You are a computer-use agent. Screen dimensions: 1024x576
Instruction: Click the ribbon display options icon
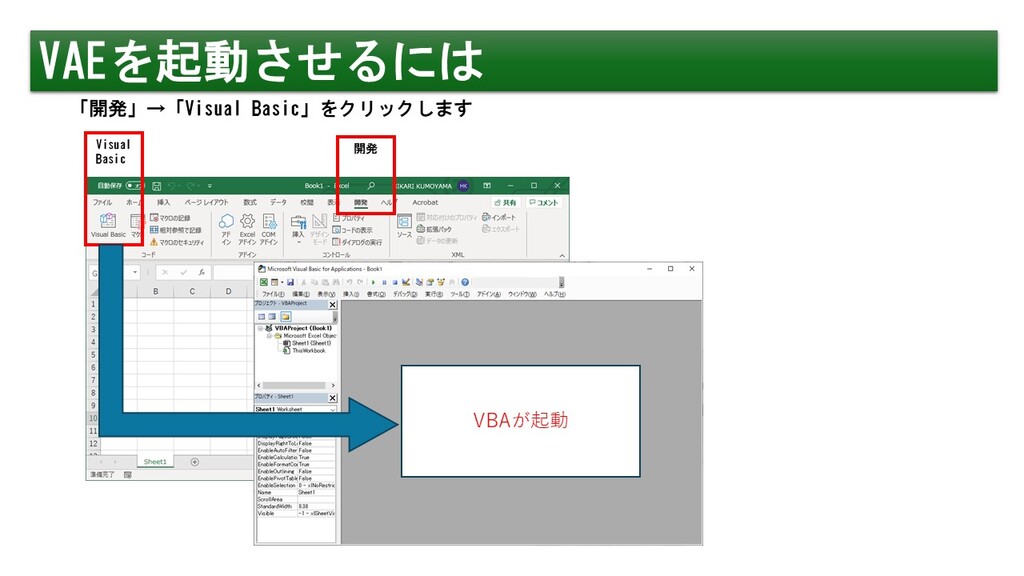(487, 185)
